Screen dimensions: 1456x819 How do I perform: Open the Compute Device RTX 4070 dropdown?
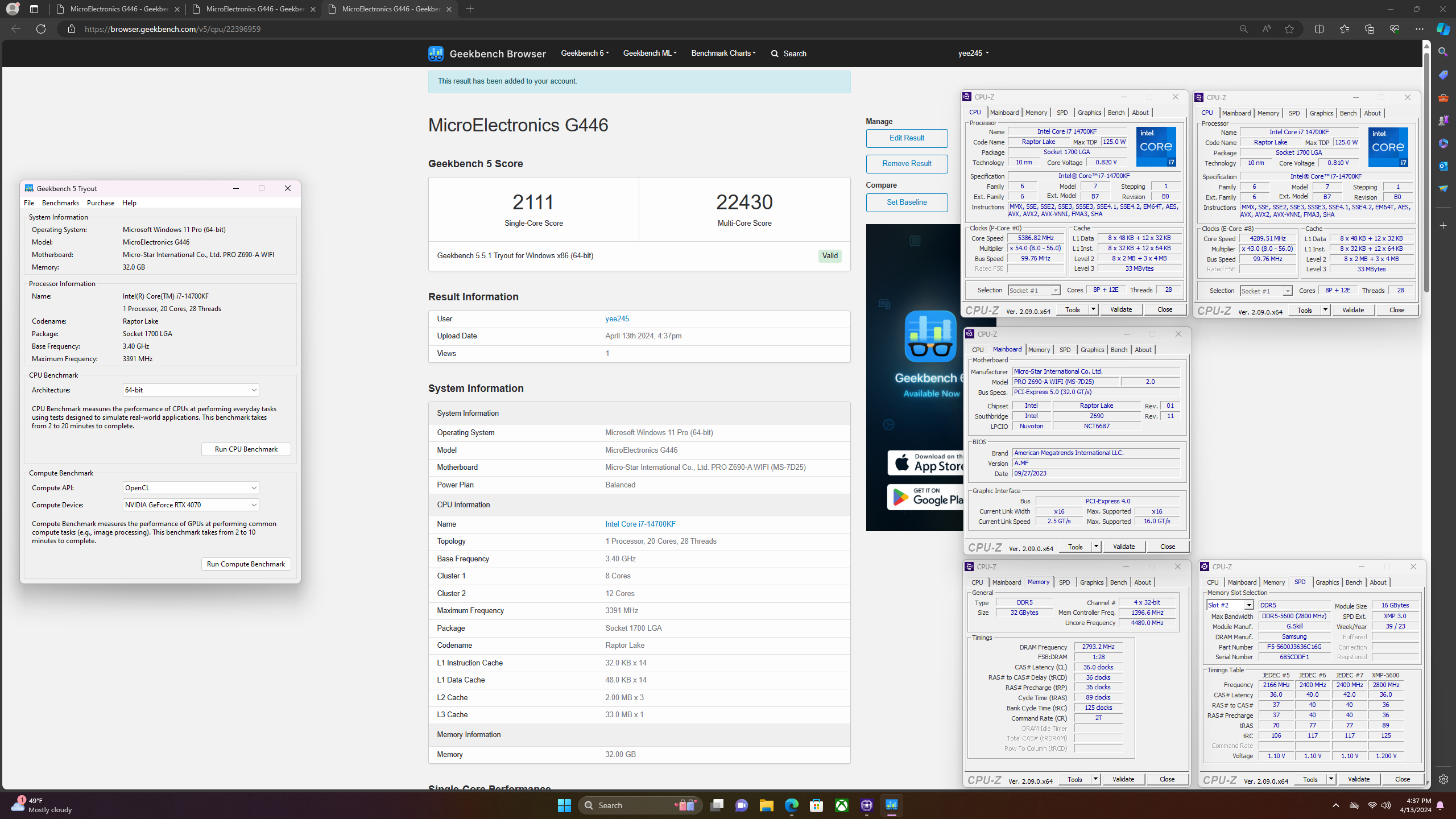coord(191,505)
